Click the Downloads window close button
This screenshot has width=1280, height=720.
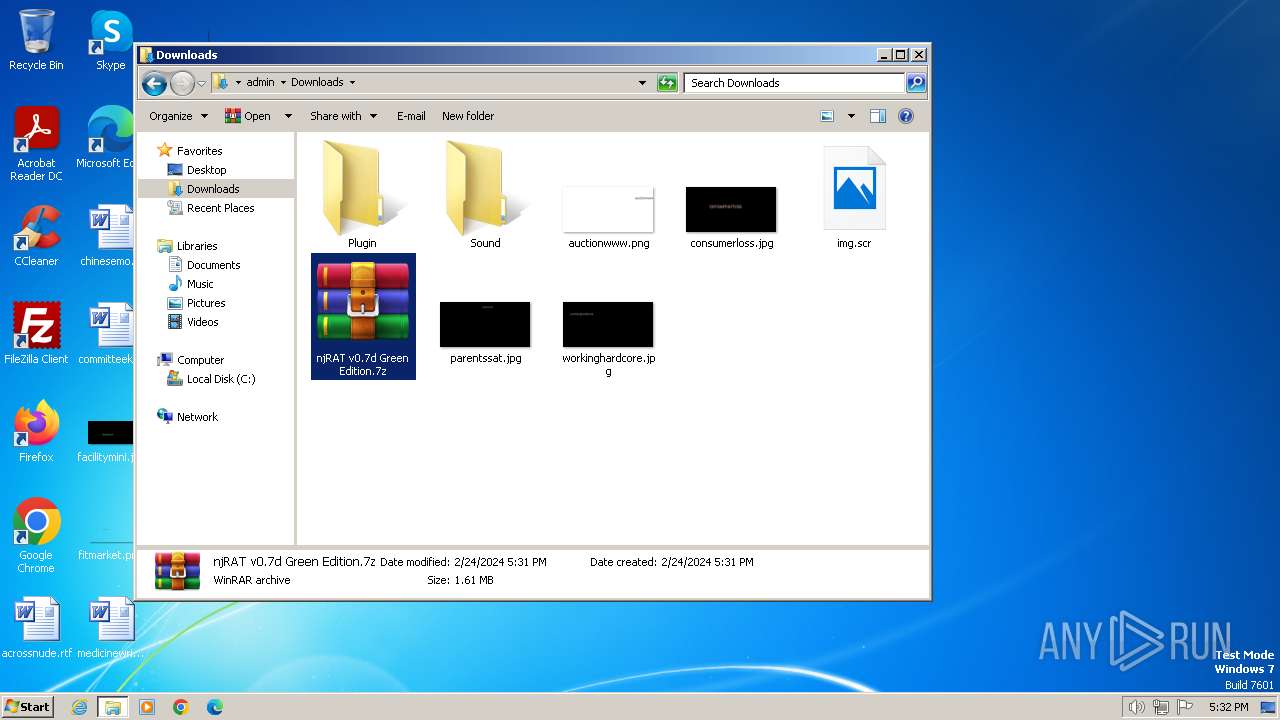click(x=919, y=55)
